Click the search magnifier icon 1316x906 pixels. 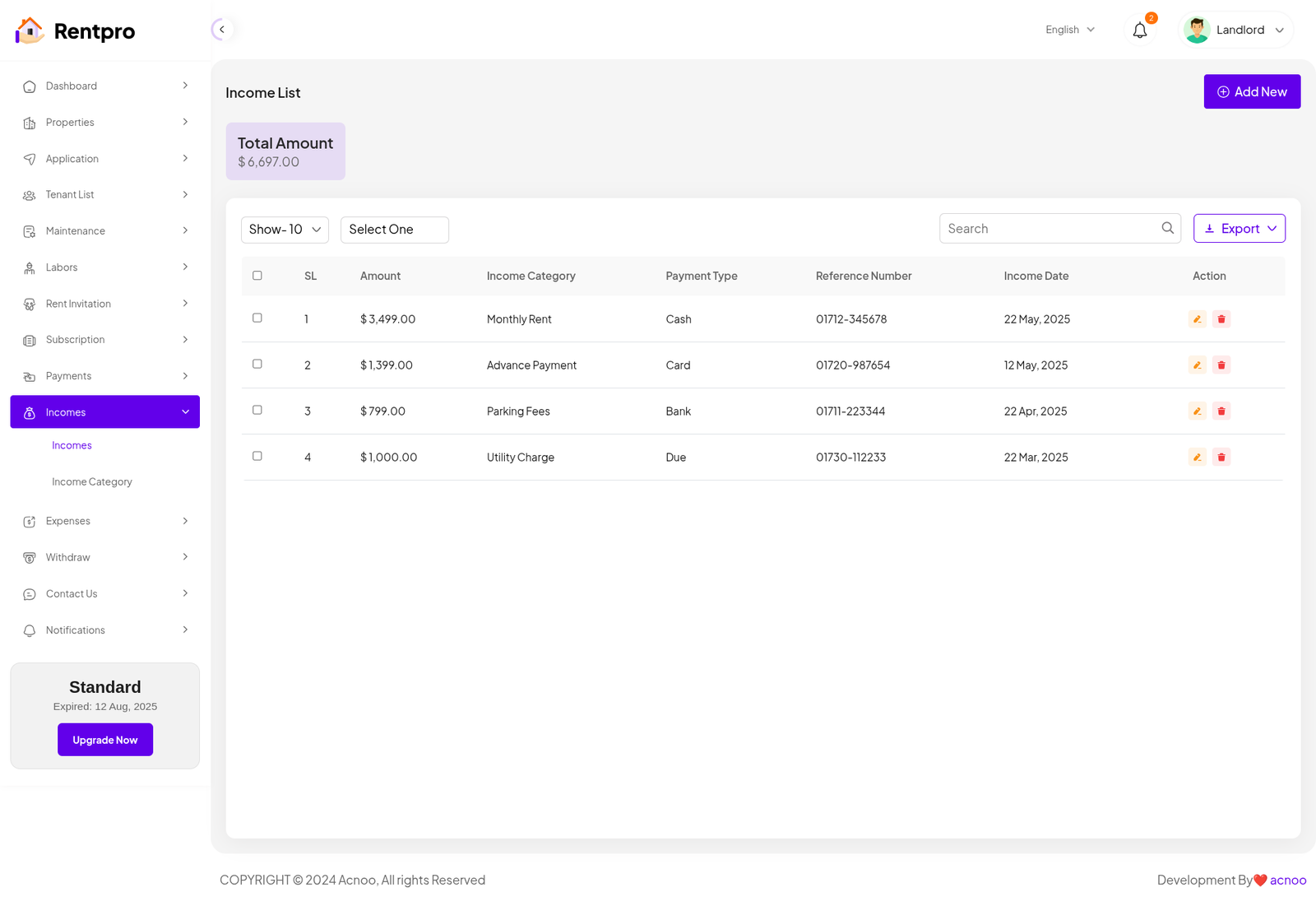pyautogui.click(x=1167, y=229)
